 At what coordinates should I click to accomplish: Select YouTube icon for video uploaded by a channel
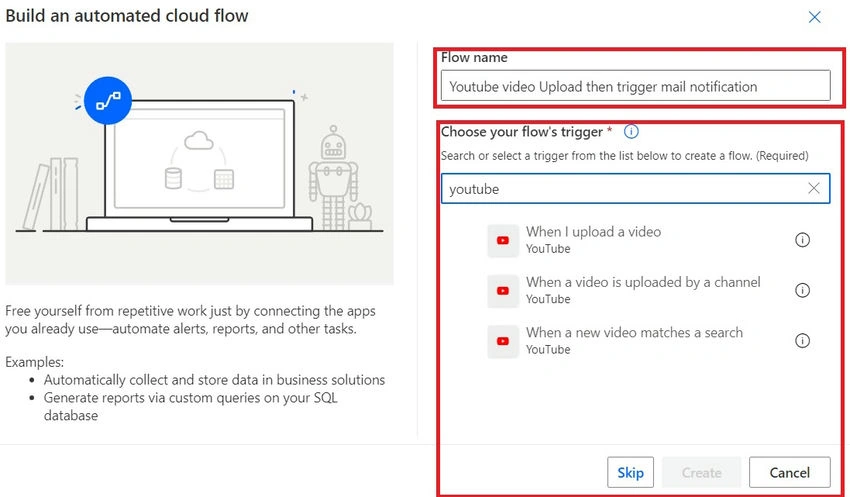pos(503,291)
